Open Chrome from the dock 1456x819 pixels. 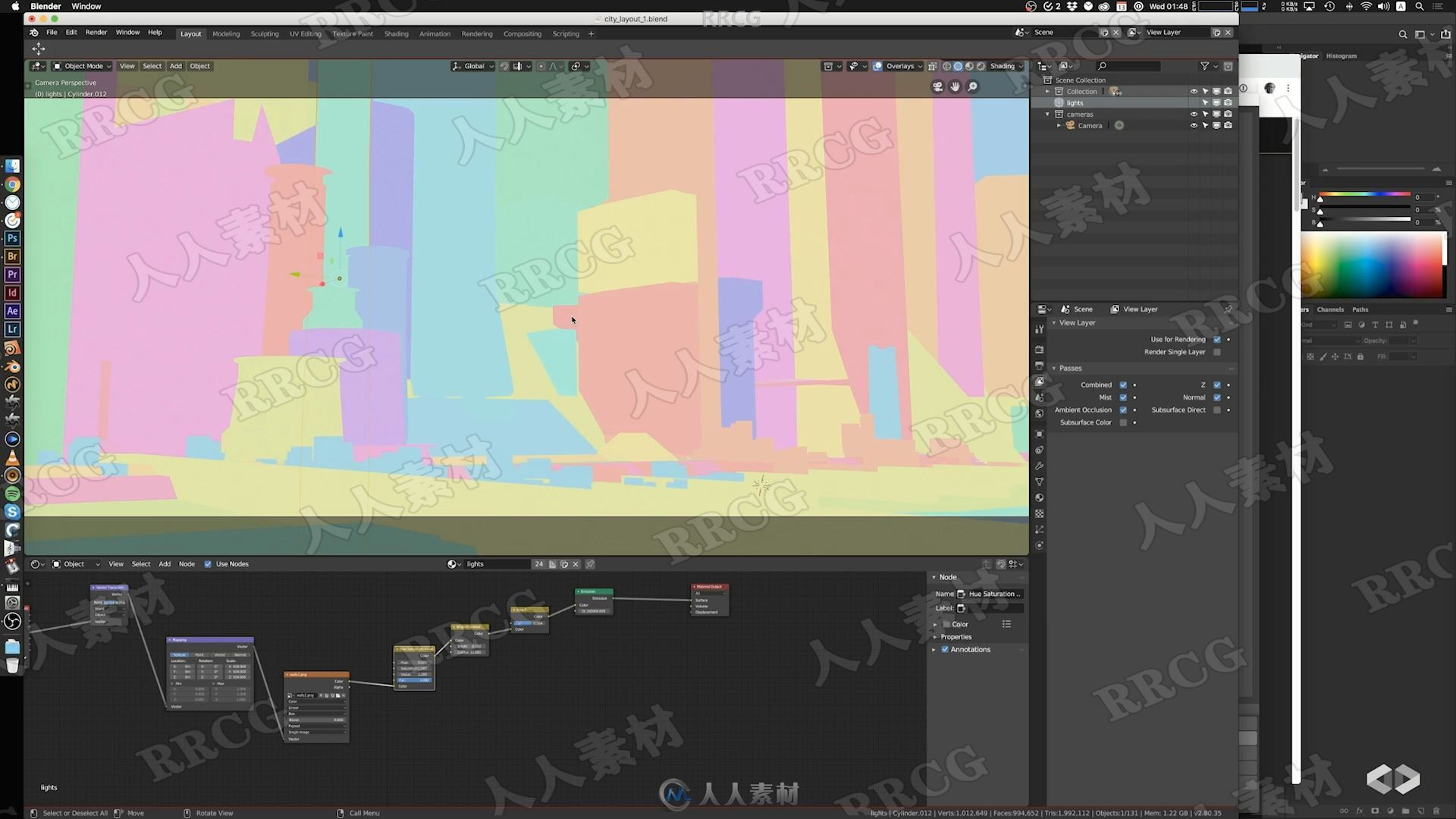point(12,184)
